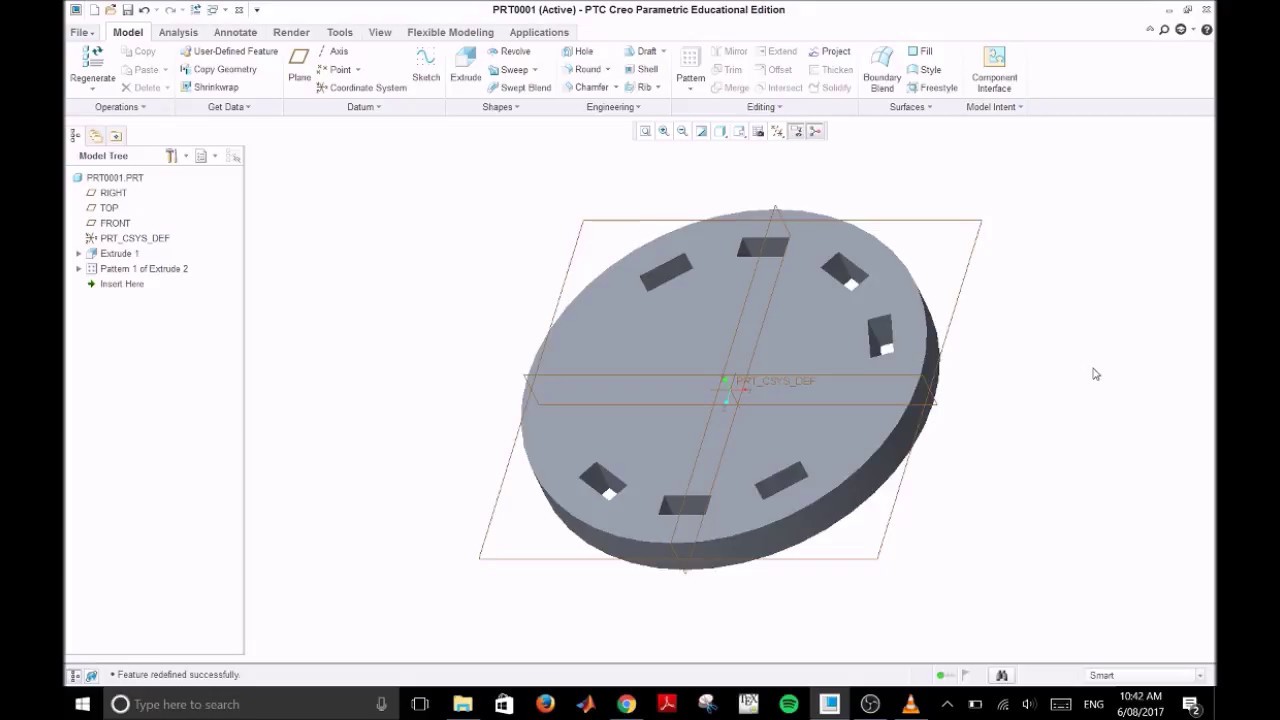
Task: Open the Model Tree settings tool
Action: coord(171,156)
